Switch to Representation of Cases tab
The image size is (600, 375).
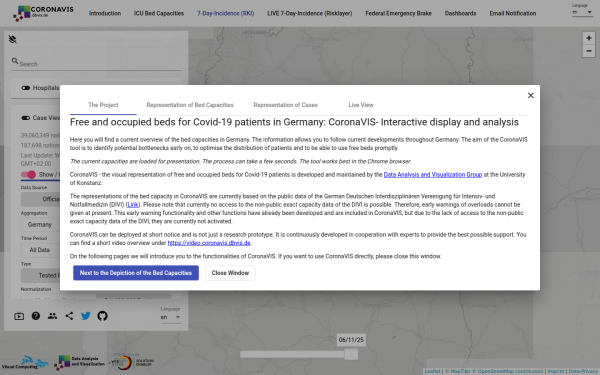[x=285, y=105]
